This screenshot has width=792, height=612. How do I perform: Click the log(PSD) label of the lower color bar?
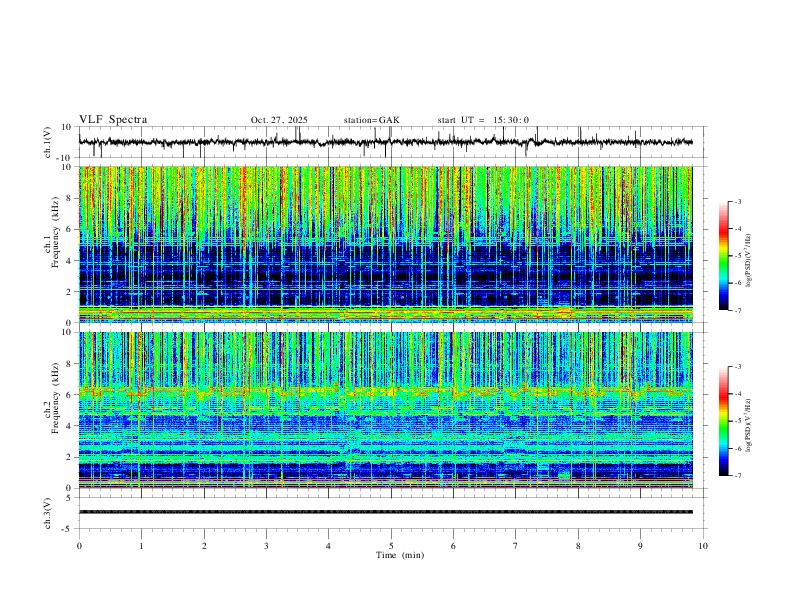pyautogui.click(x=748, y=425)
